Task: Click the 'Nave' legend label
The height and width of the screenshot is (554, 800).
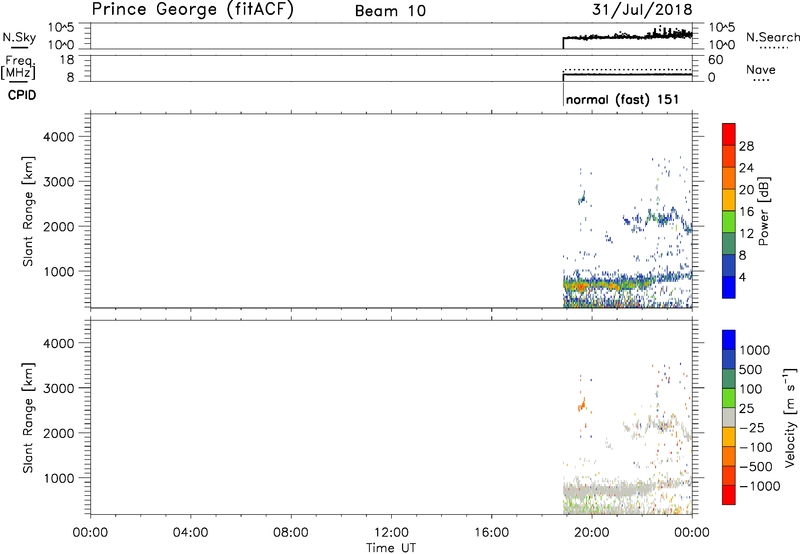Action: pos(761,69)
